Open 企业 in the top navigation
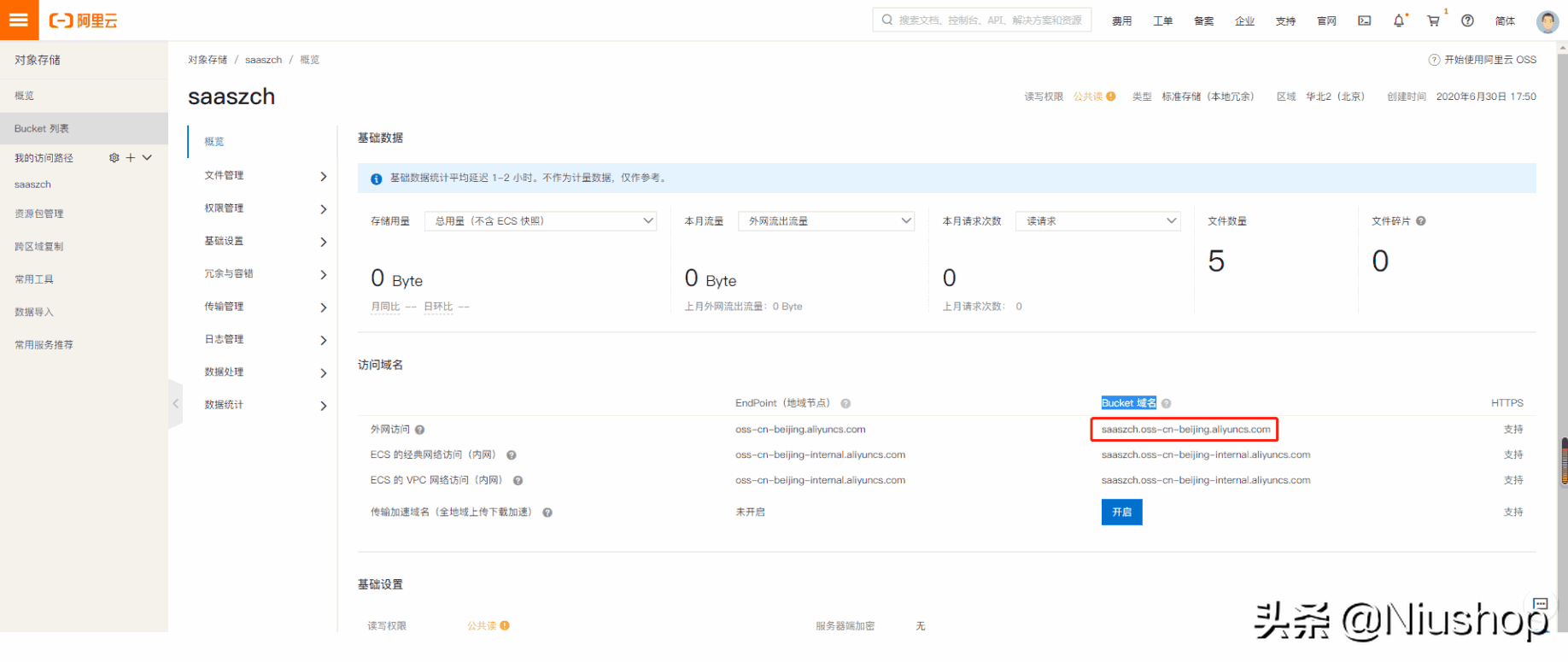The width and height of the screenshot is (1568, 662). pyautogui.click(x=1245, y=21)
